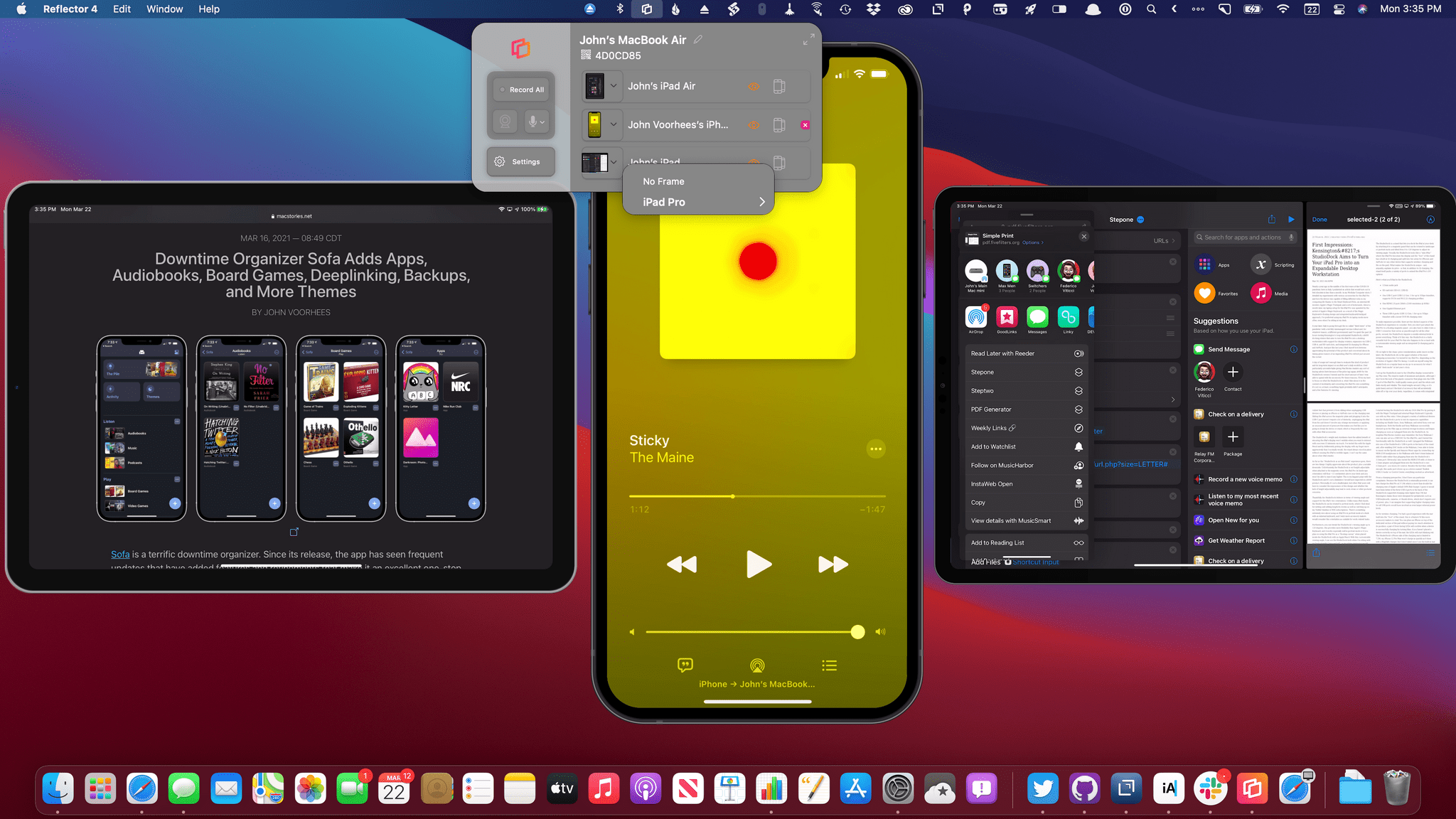Toggle the microphone in Reflector panel
This screenshot has height=819, width=1456.
532,122
